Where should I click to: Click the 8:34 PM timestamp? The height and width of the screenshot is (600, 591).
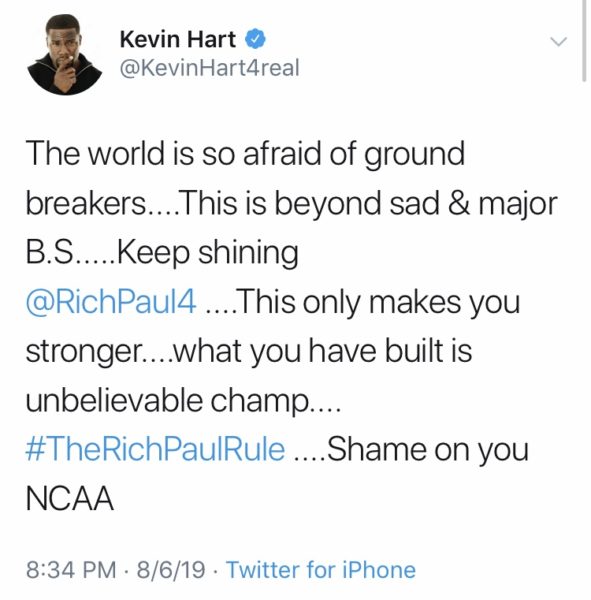(71, 570)
